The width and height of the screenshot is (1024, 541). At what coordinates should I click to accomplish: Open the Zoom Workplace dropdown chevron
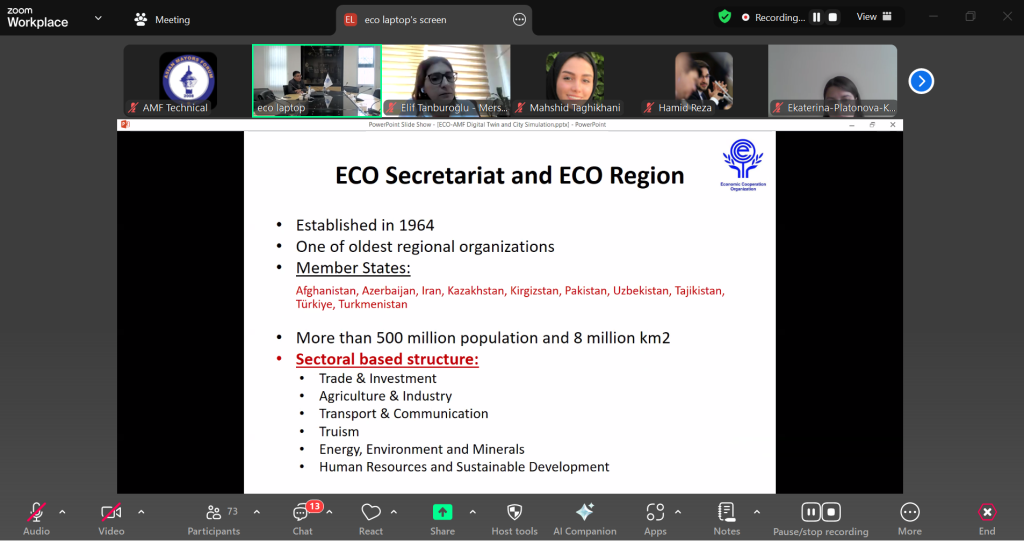click(98, 19)
